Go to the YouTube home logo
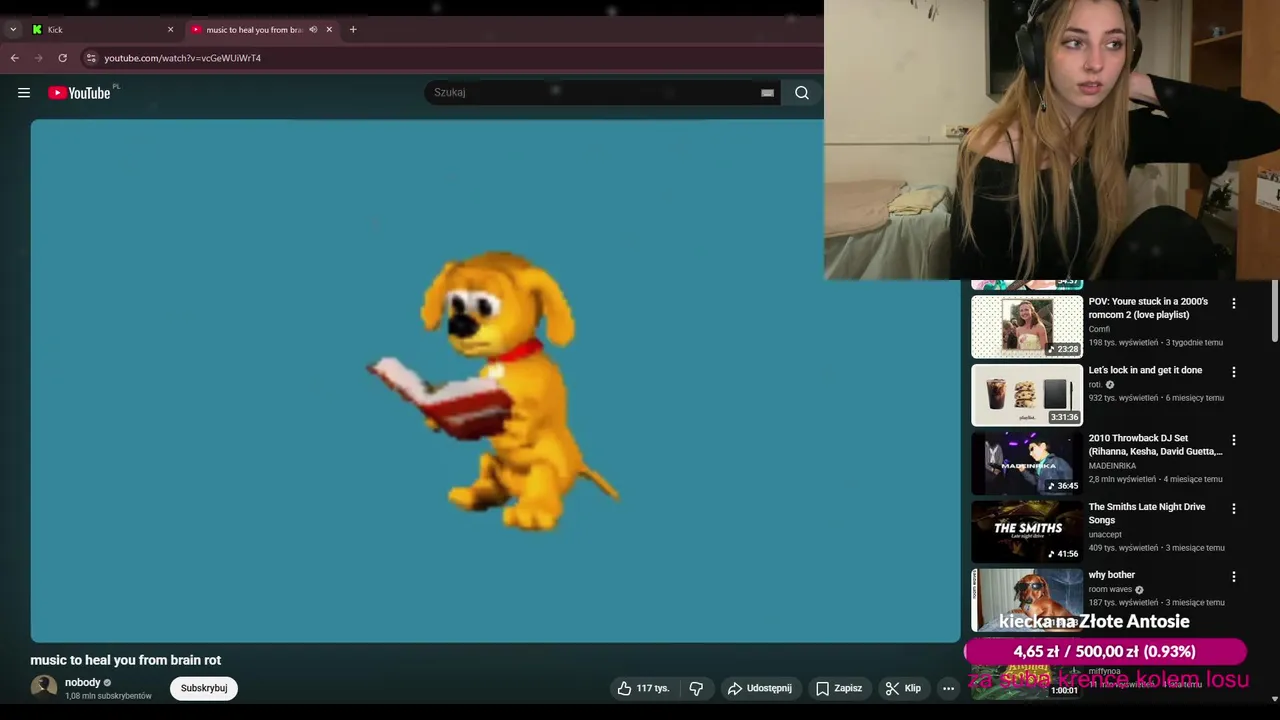Screen dimensions: 1280x720 [80, 93]
